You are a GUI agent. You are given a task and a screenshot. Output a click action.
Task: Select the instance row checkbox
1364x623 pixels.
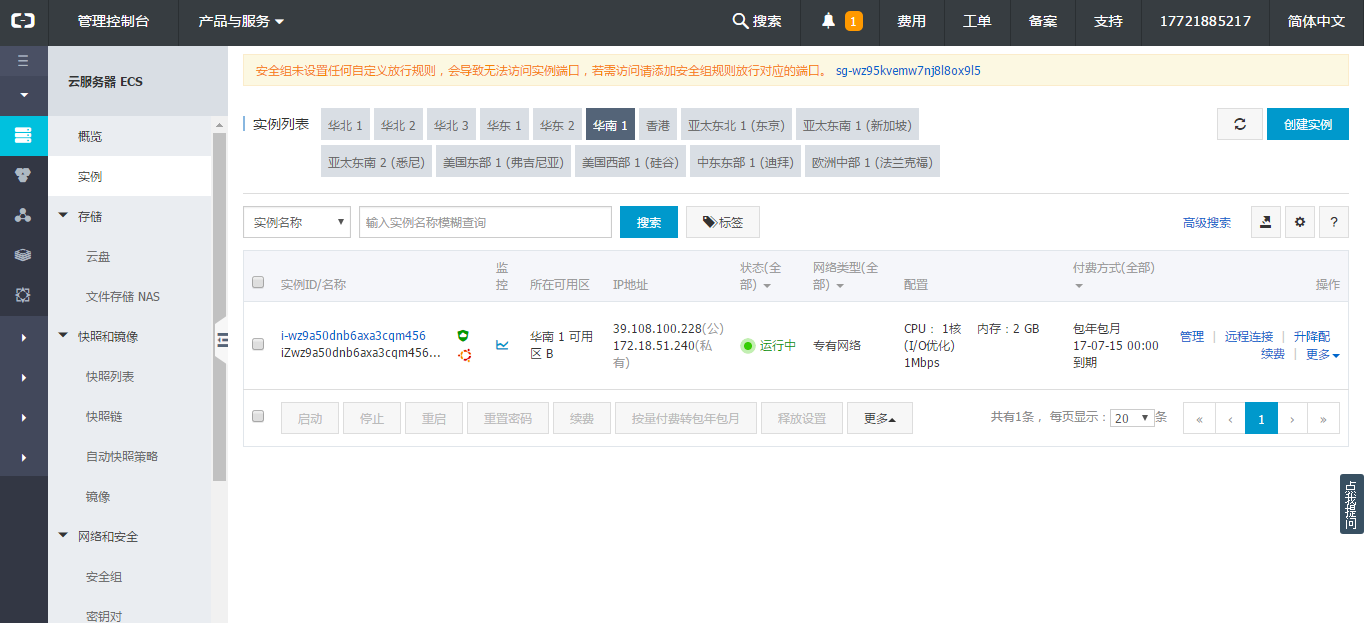[x=258, y=344]
